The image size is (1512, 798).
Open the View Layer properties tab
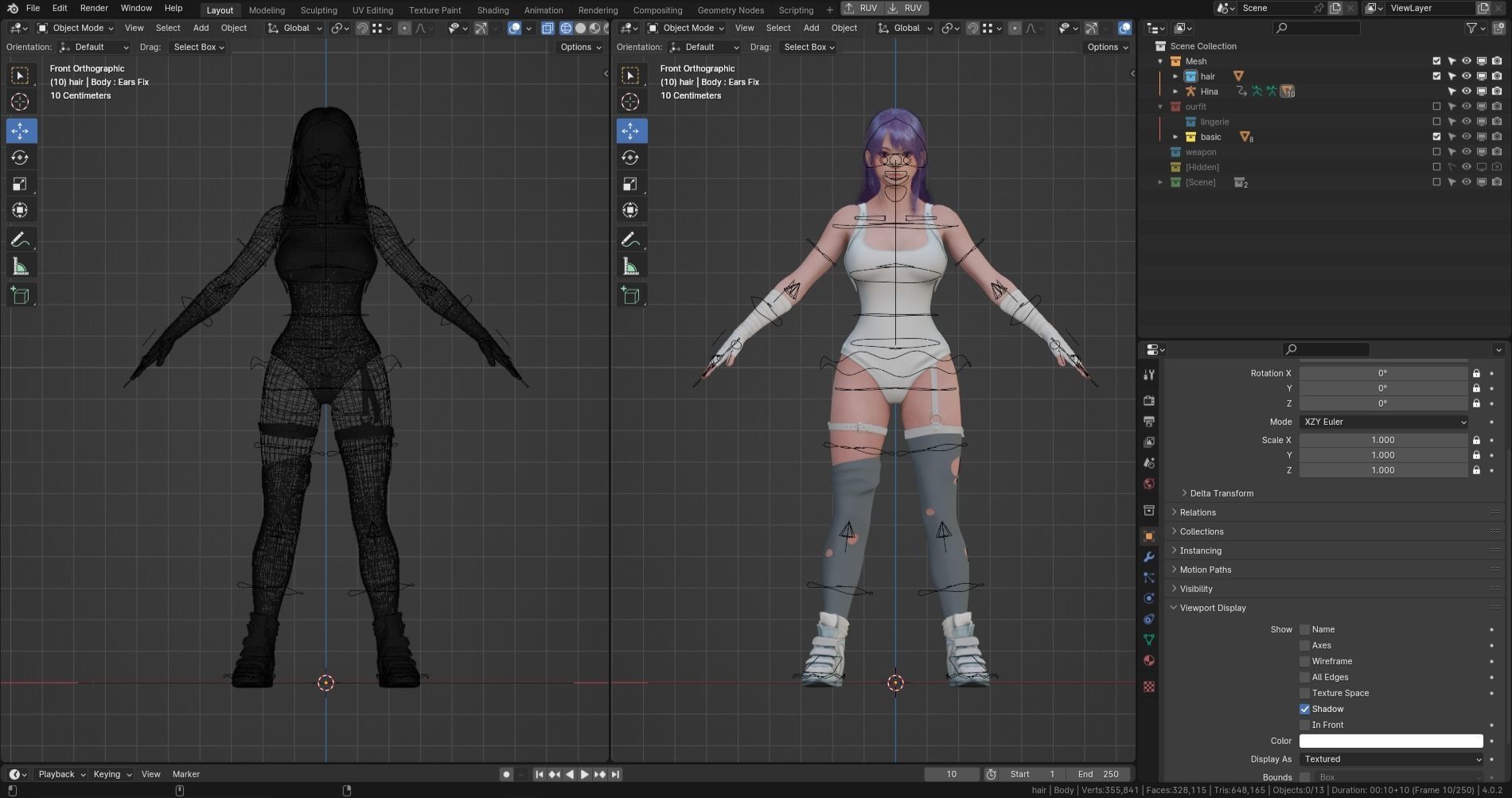point(1148,442)
